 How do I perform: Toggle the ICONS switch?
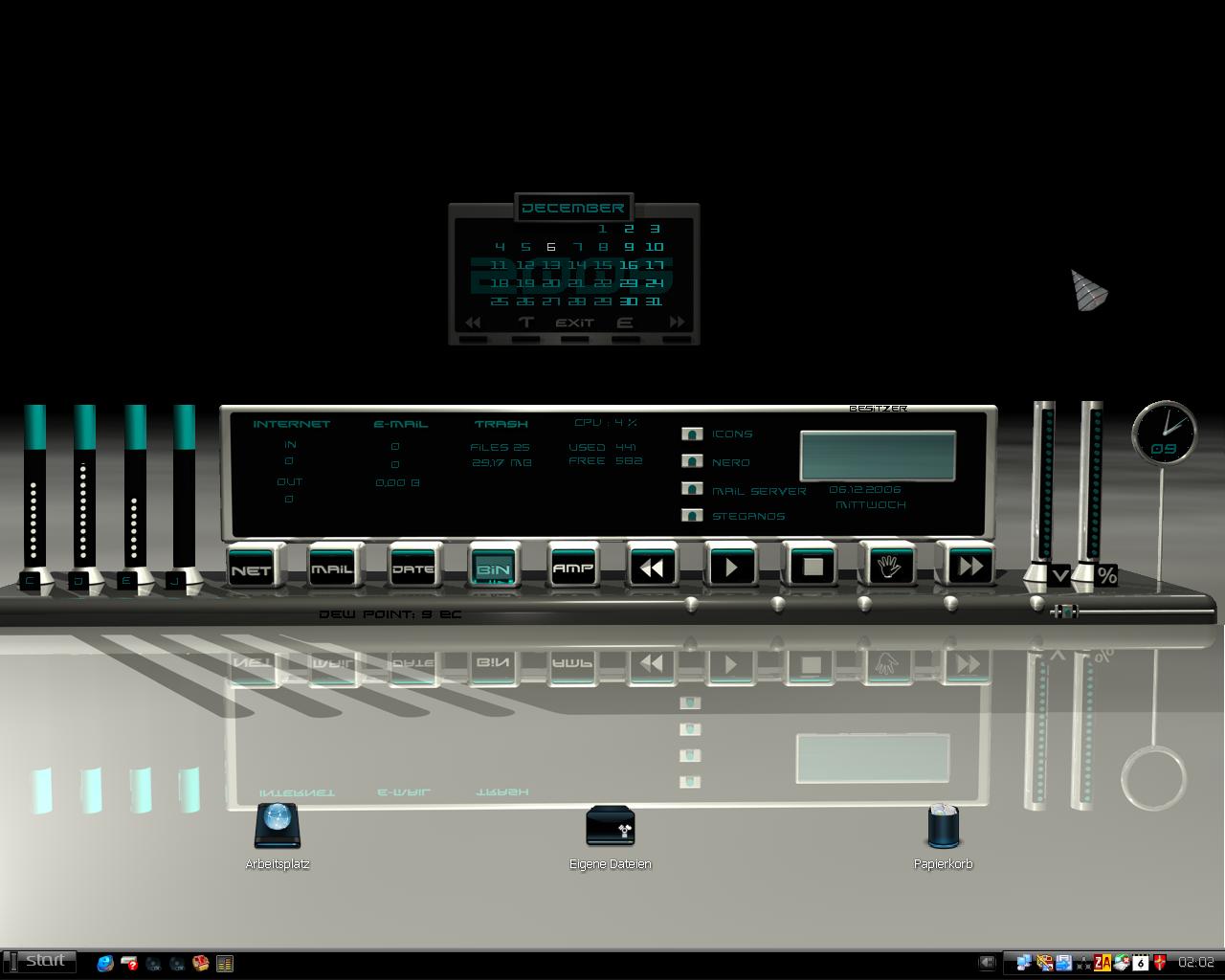pos(692,434)
